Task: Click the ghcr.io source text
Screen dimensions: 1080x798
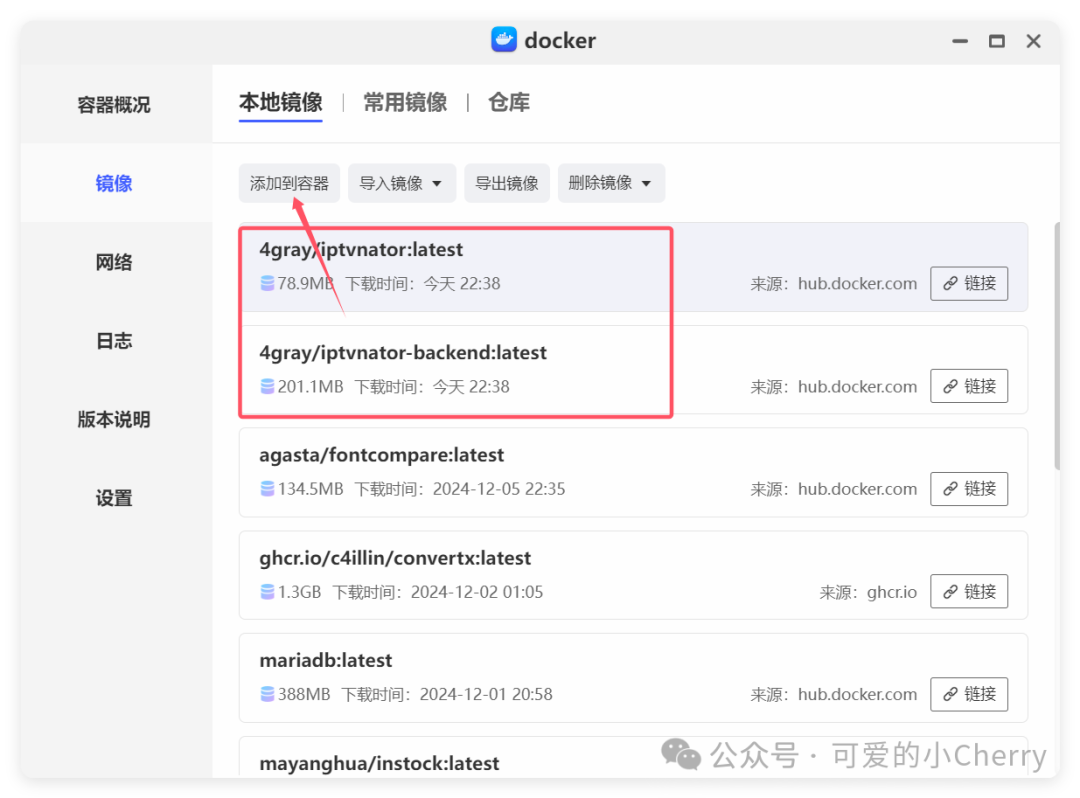Action: point(891,592)
